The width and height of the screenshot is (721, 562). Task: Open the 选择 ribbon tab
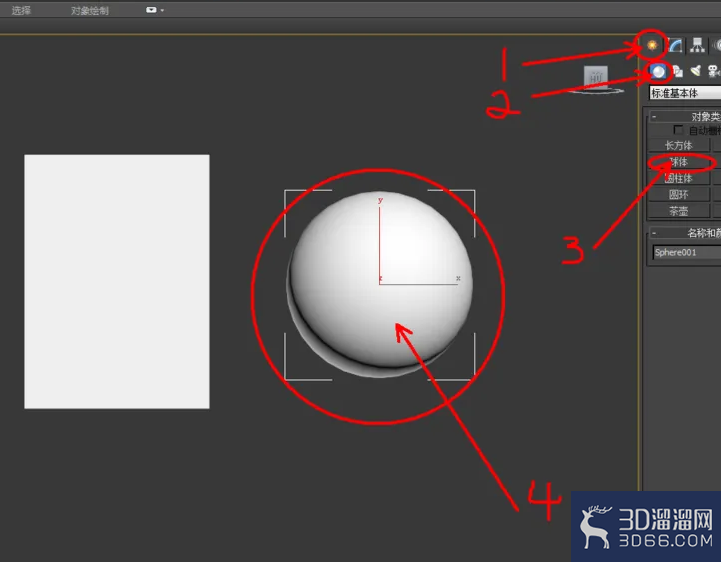click(21, 10)
